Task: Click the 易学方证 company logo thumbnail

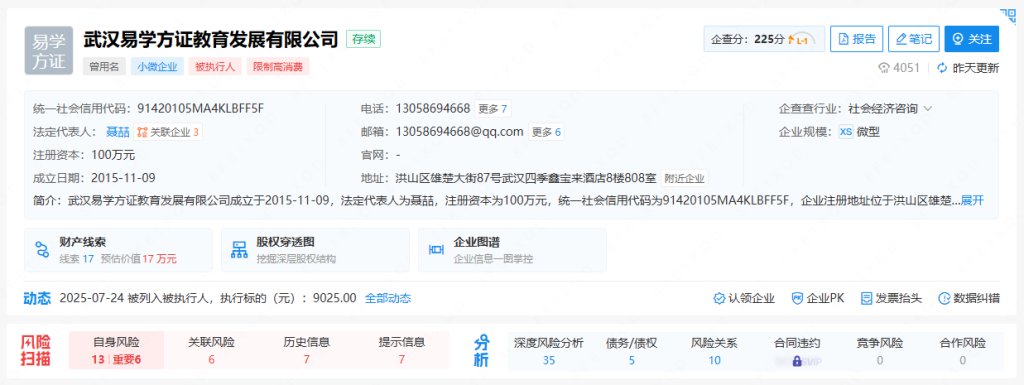Action: (50, 50)
